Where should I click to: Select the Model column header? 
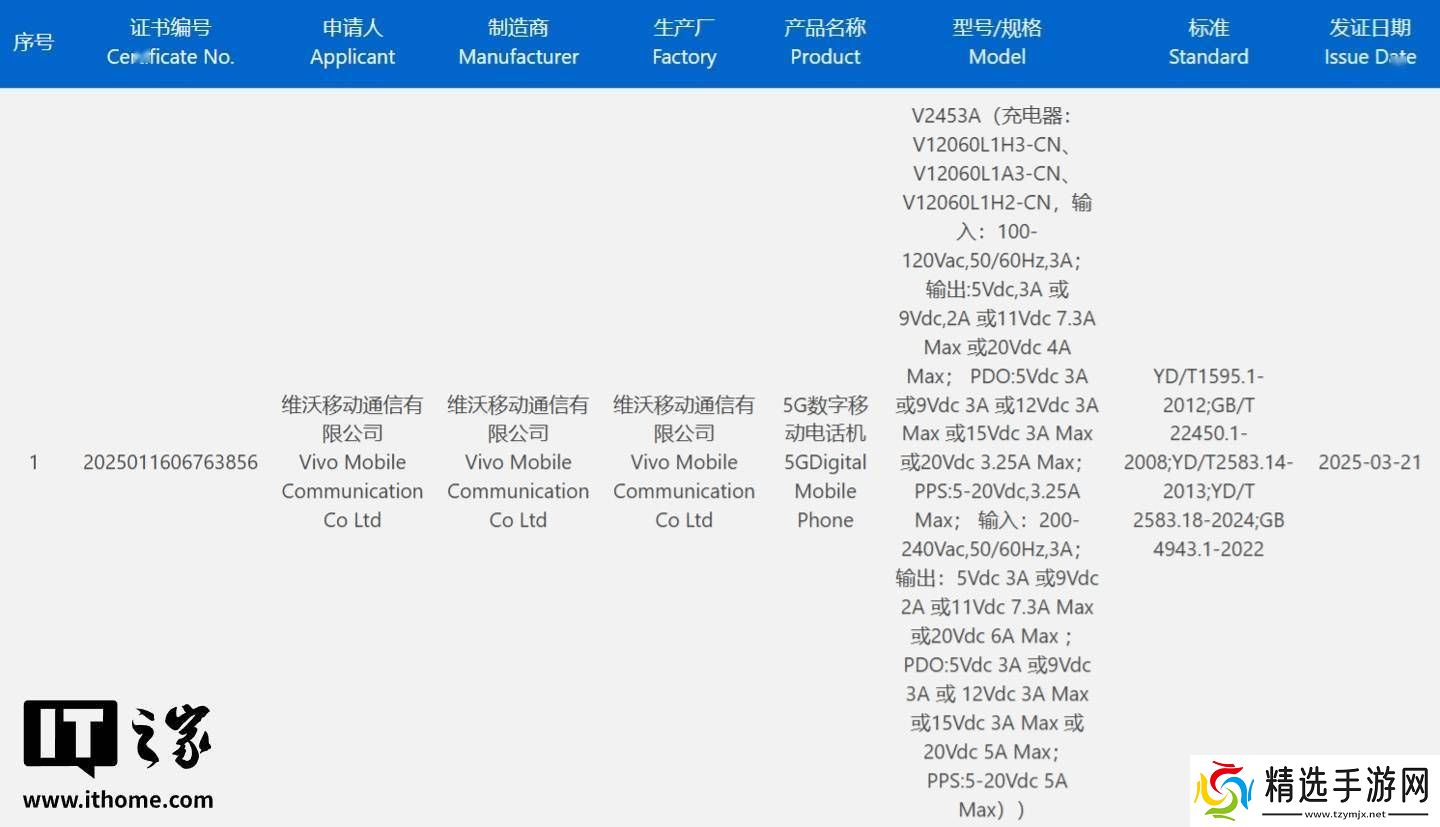(997, 42)
